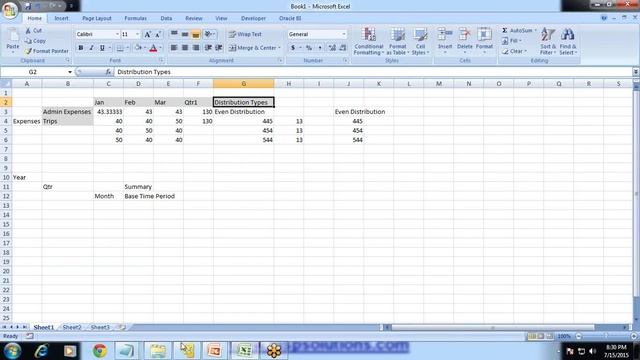Image resolution: width=640 pixels, height=360 pixels.
Task: Click formula bar with Distribution Types
Action: [x=373, y=72]
